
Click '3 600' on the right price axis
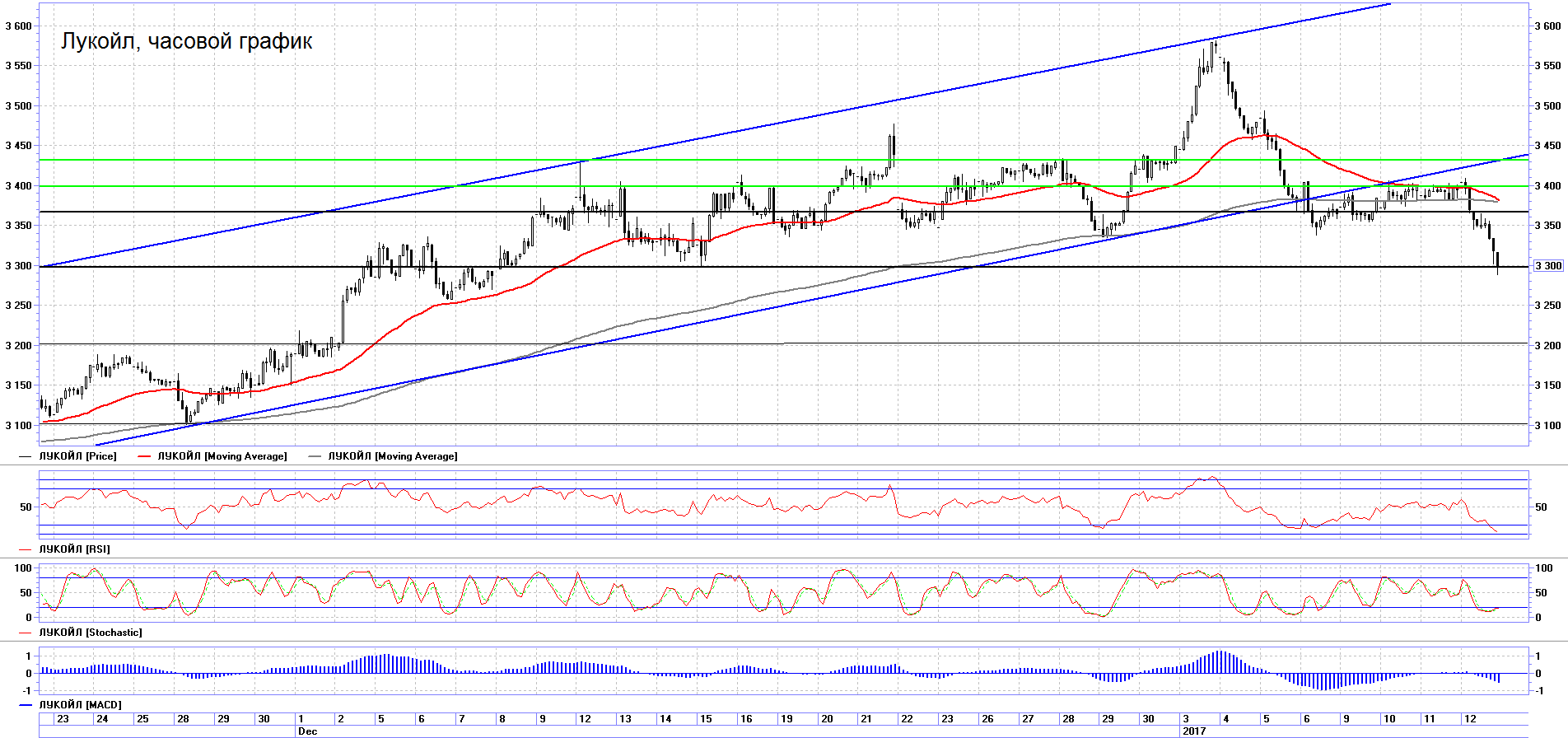[x=1547, y=26]
